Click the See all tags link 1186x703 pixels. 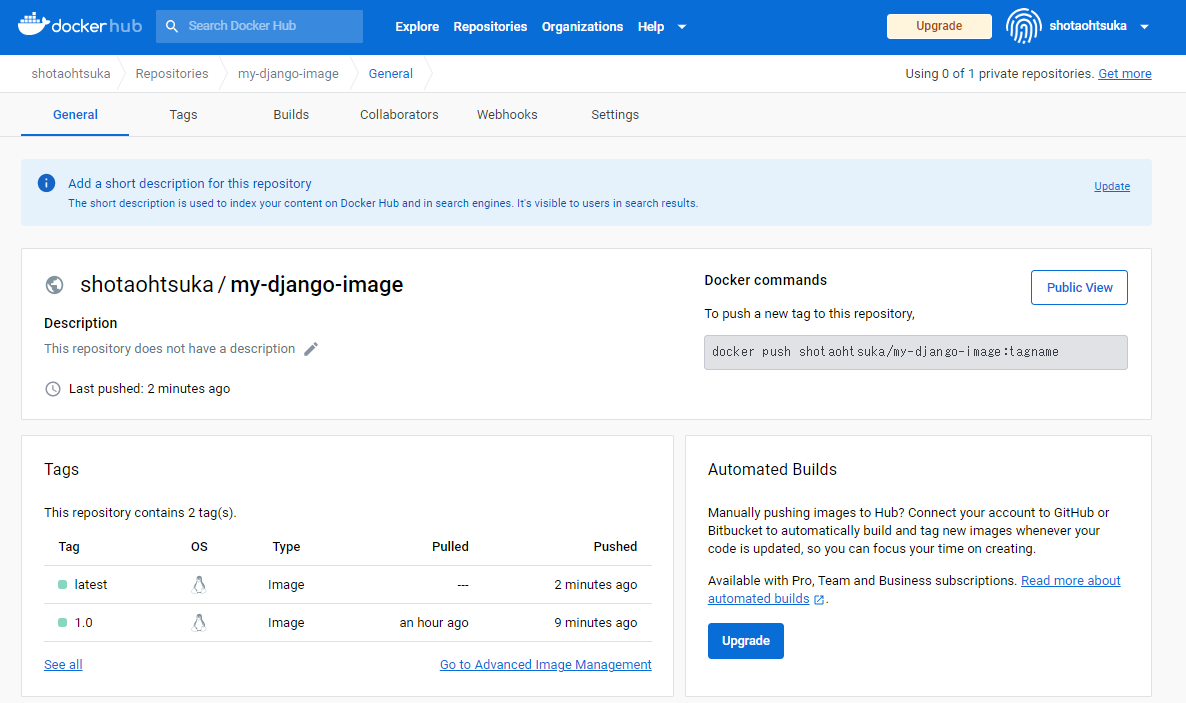point(63,664)
